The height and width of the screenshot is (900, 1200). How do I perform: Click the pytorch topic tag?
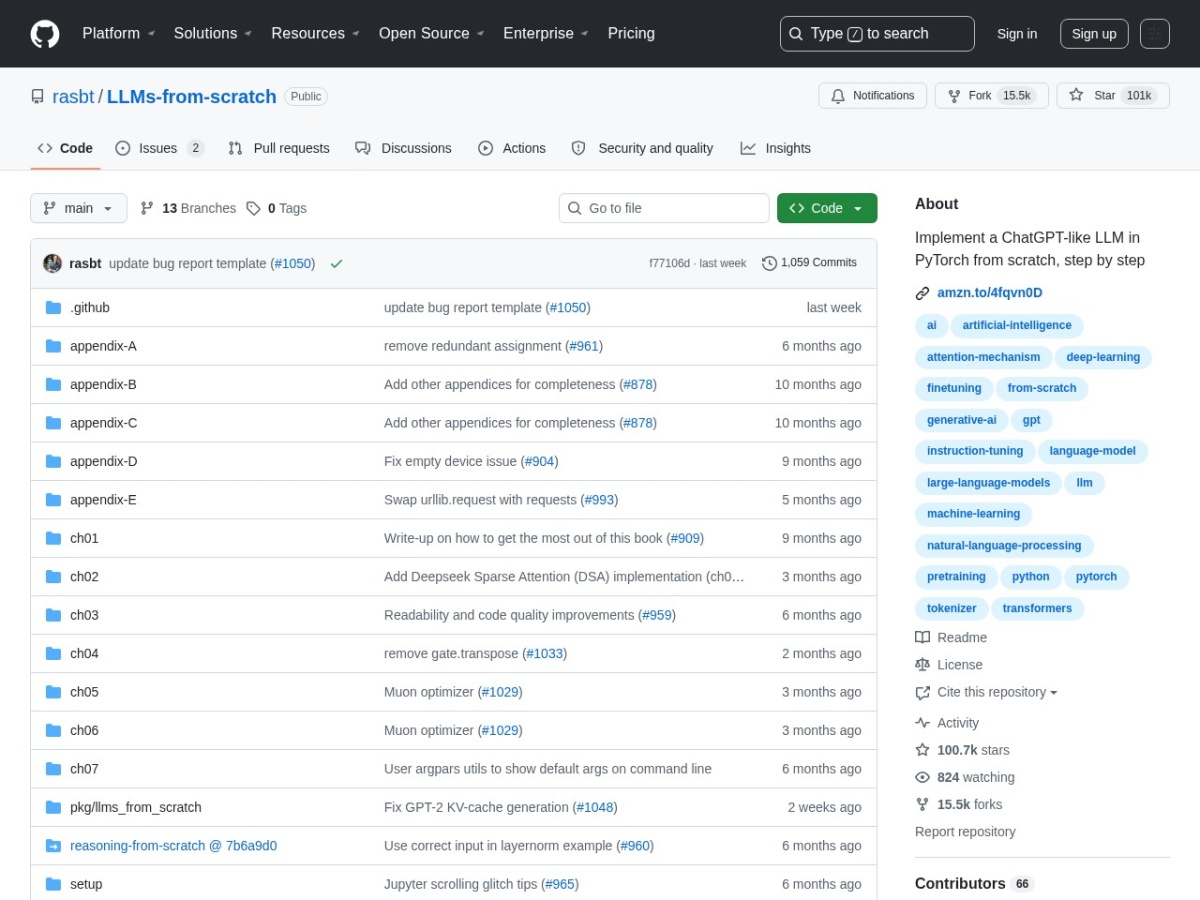click(x=1097, y=577)
